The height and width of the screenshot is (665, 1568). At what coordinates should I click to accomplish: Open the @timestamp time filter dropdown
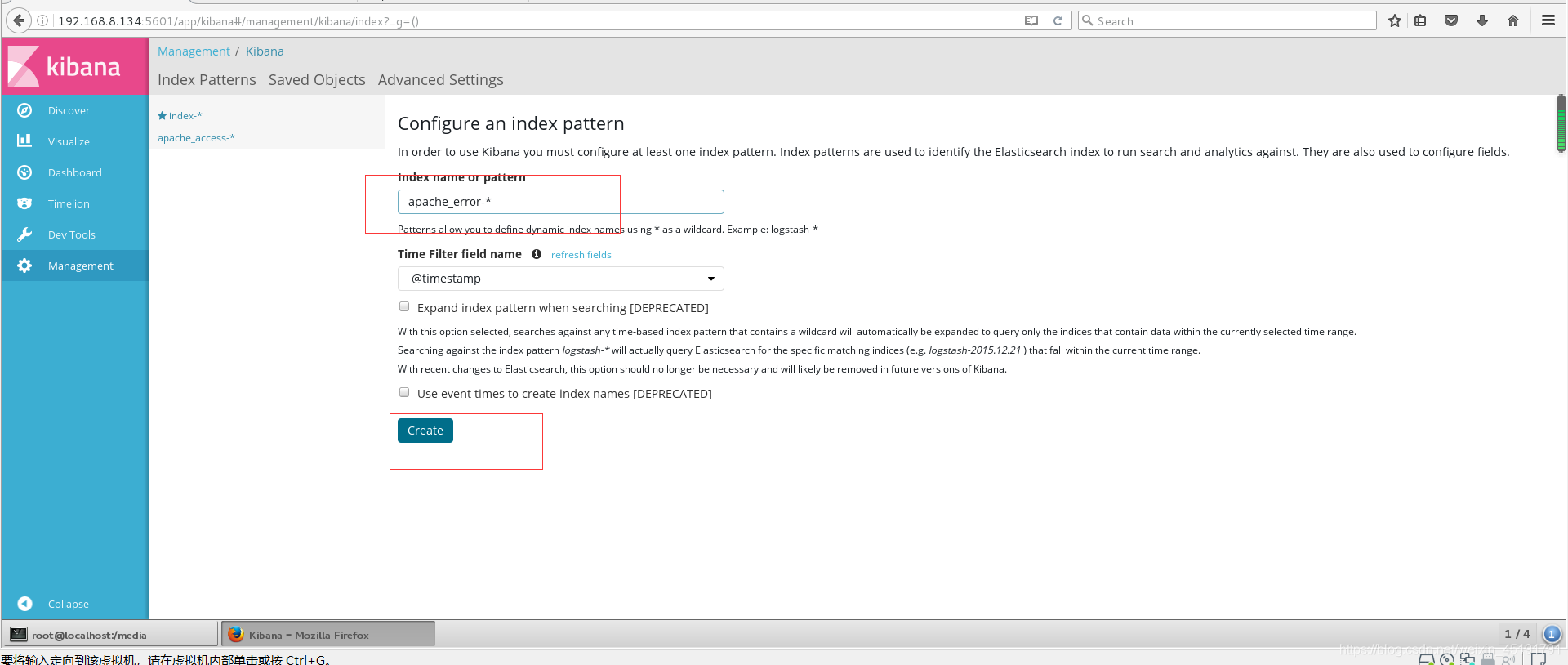(x=561, y=279)
